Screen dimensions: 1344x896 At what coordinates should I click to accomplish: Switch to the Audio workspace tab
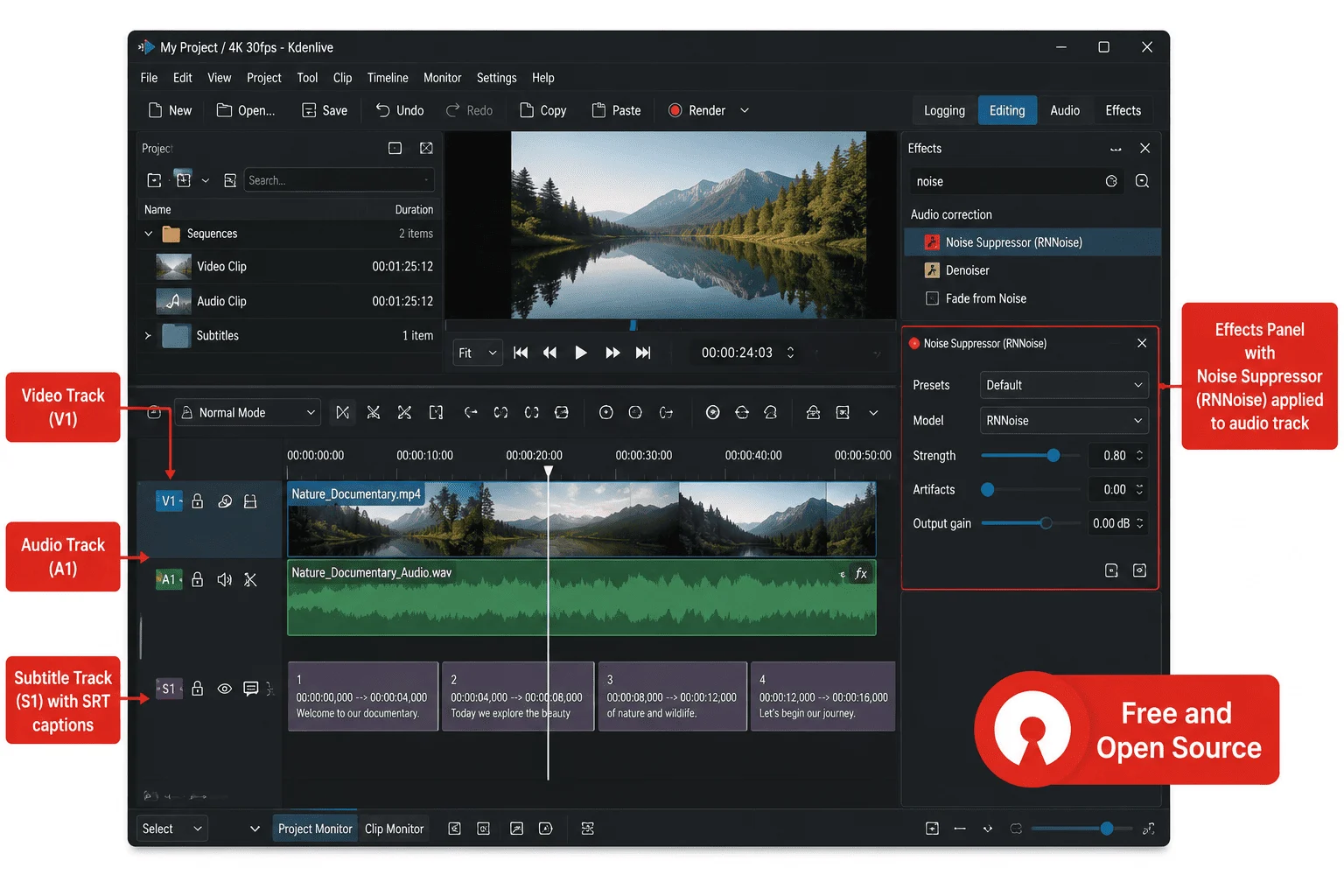click(x=1065, y=110)
